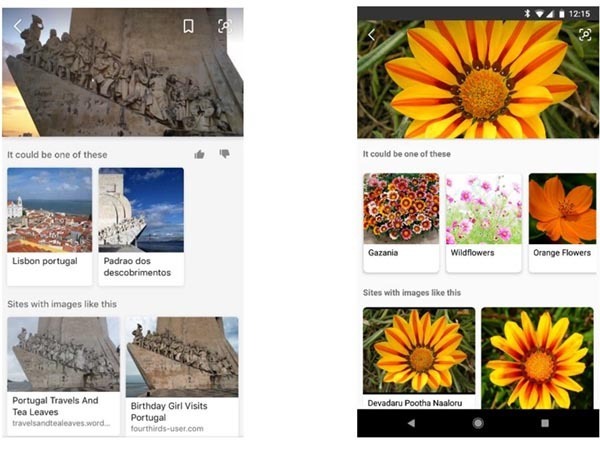Give thumbs down to suggestions
600x450 pixels.
point(224,154)
